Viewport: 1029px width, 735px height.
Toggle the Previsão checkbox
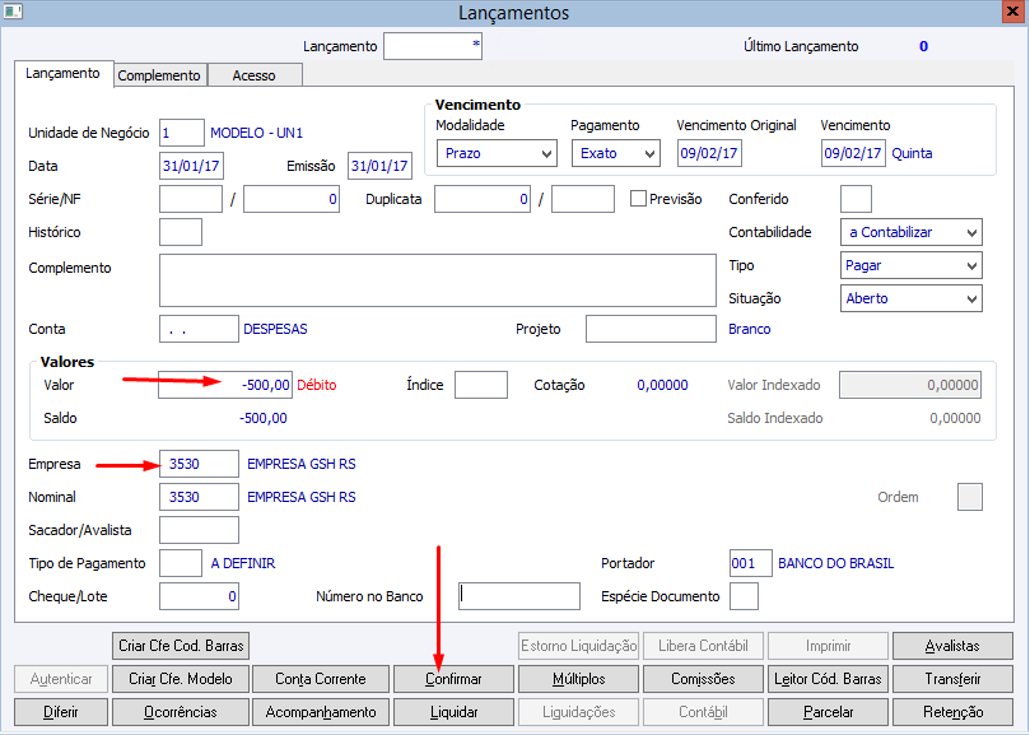[638, 199]
